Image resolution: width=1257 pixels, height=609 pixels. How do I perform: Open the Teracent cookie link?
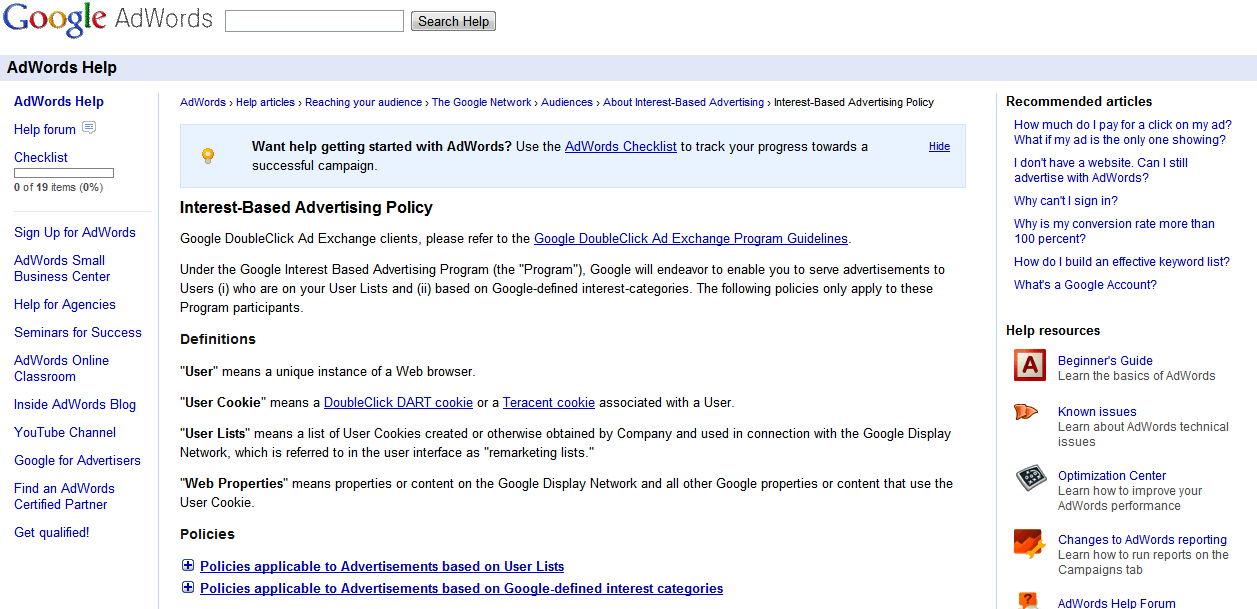548,402
